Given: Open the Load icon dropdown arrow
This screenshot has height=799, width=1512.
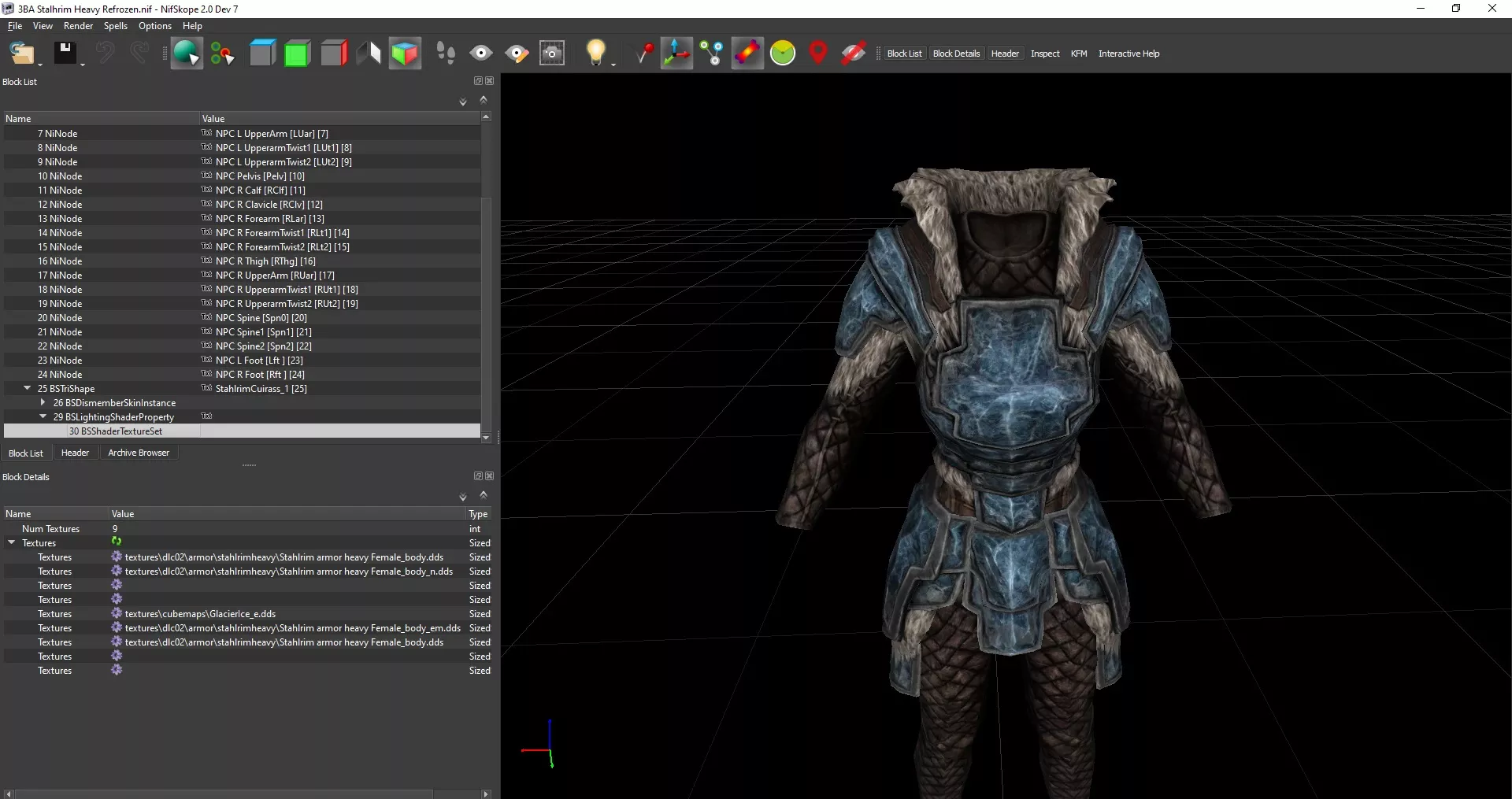Looking at the screenshot, I should [40, 64].
